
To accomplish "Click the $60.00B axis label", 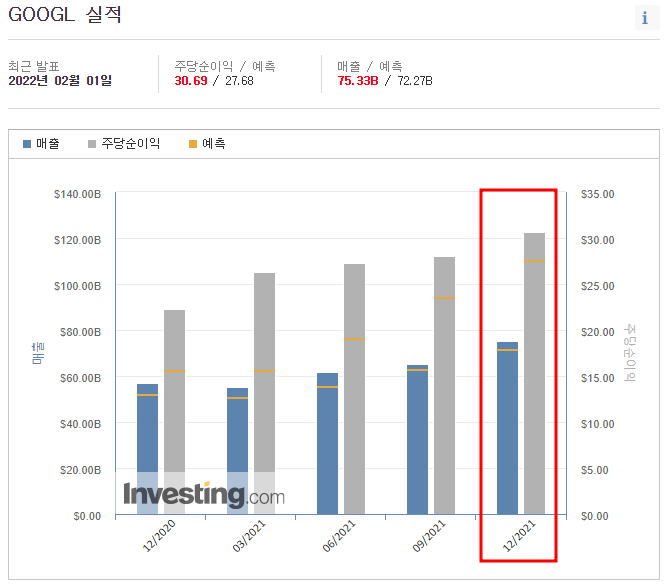I will (80, 378).
